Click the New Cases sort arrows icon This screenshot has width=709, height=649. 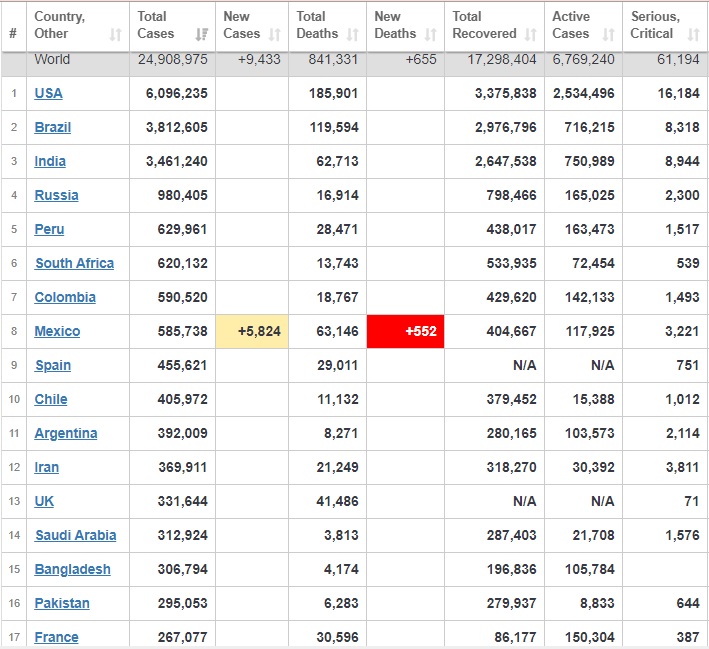(274, 35)
